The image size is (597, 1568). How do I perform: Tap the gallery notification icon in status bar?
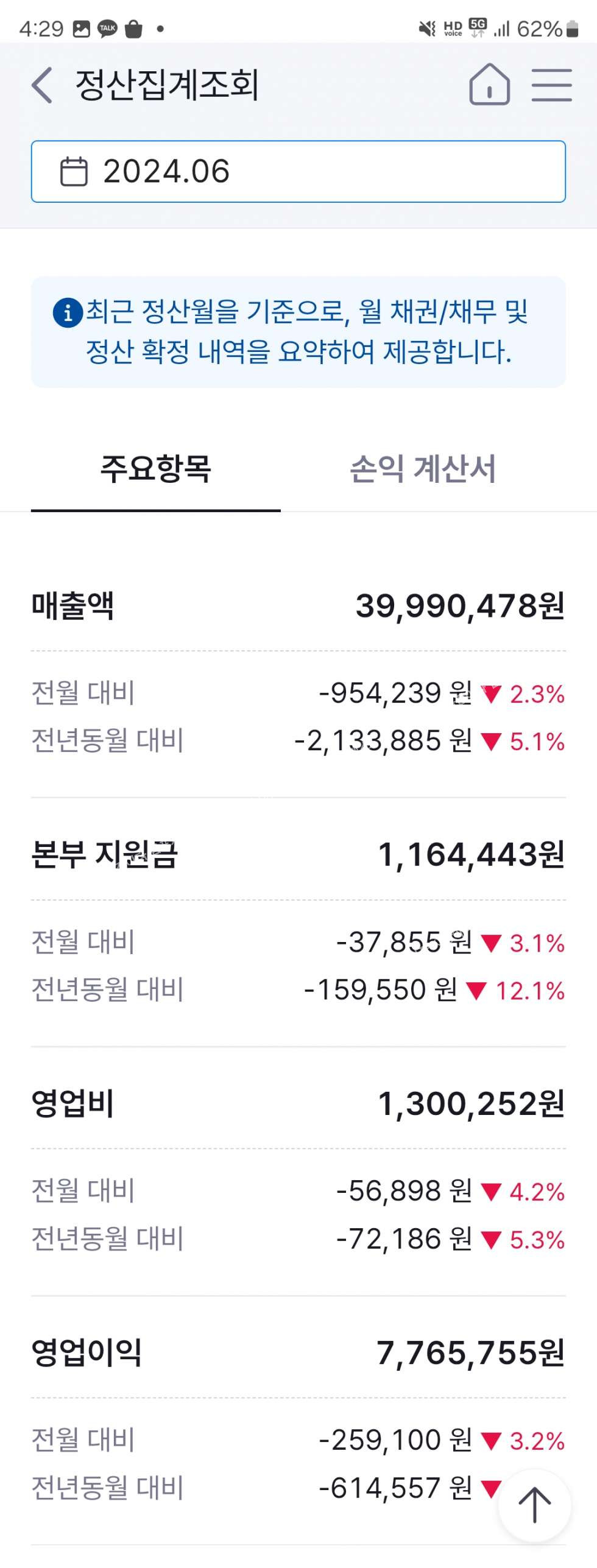81,29
